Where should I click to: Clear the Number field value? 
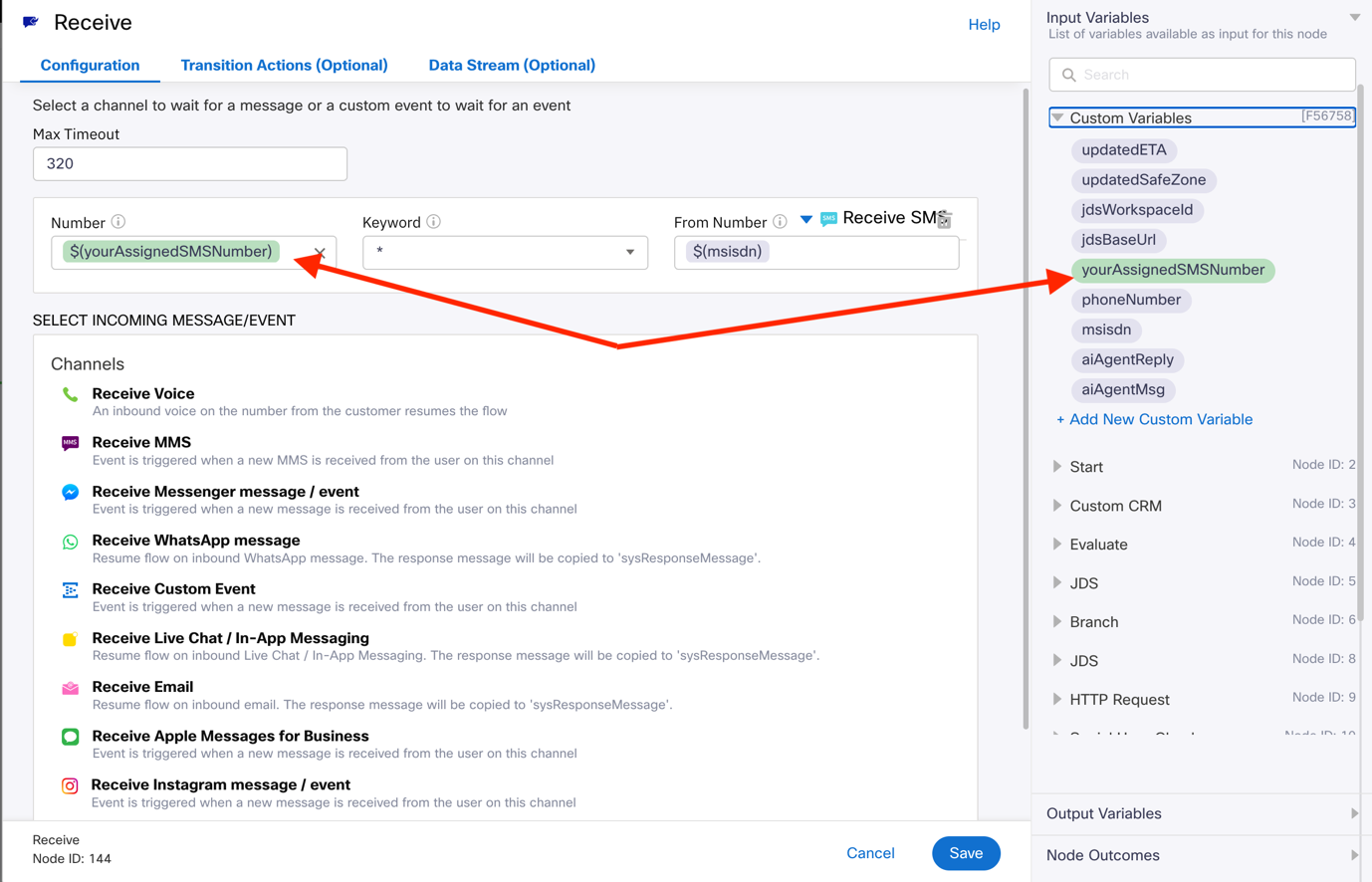click(320, 253)
